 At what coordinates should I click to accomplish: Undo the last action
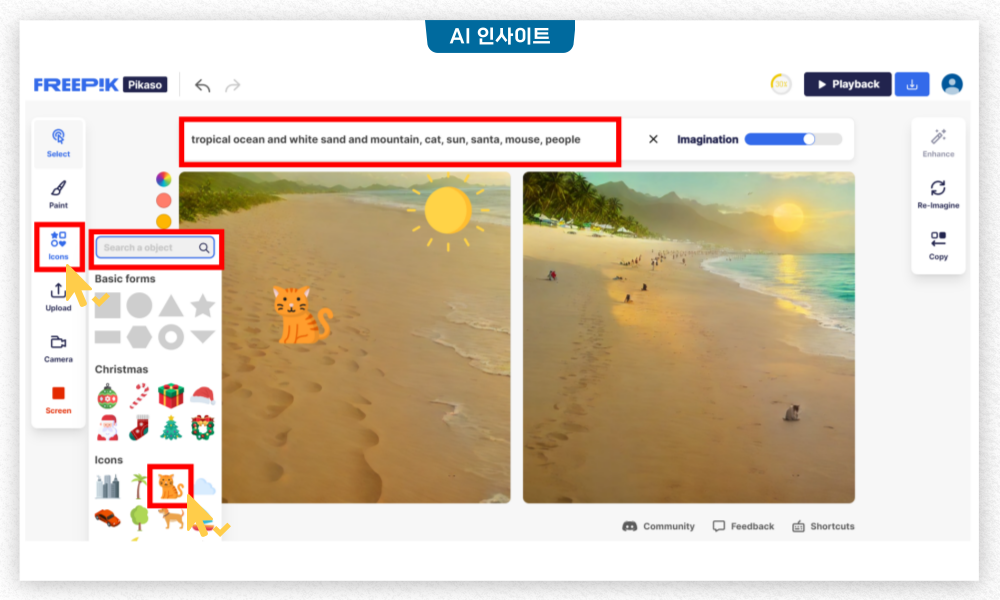click(x=202, y=85)
